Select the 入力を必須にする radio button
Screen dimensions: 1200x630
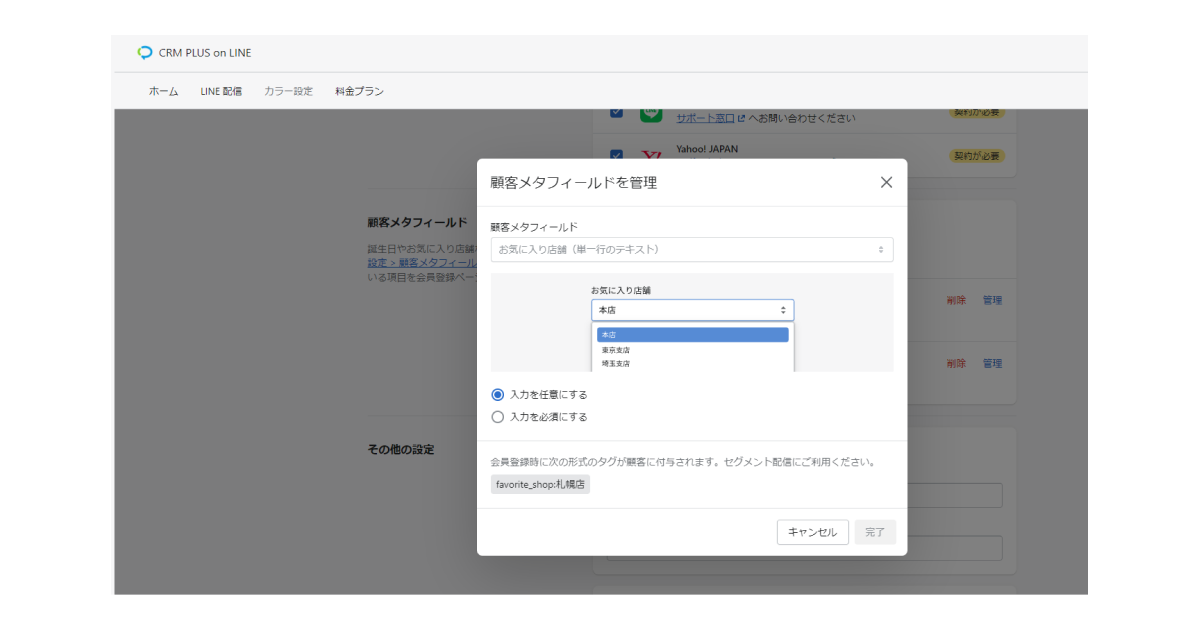click(497, 416)
